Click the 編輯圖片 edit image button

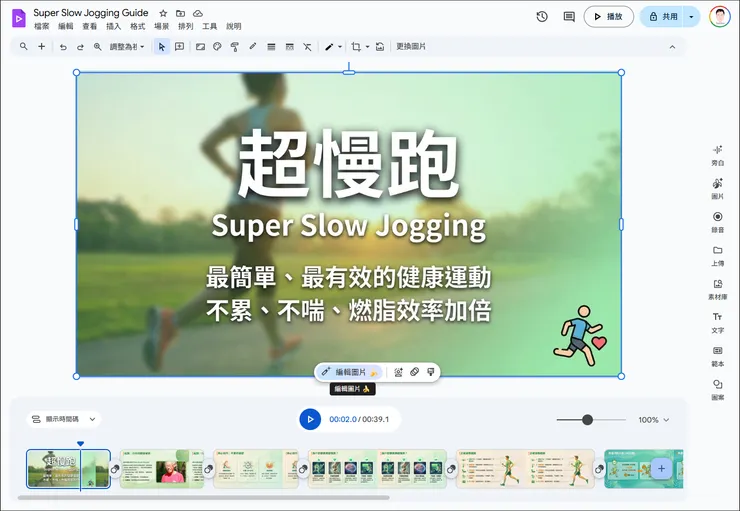tap(350, 372)
